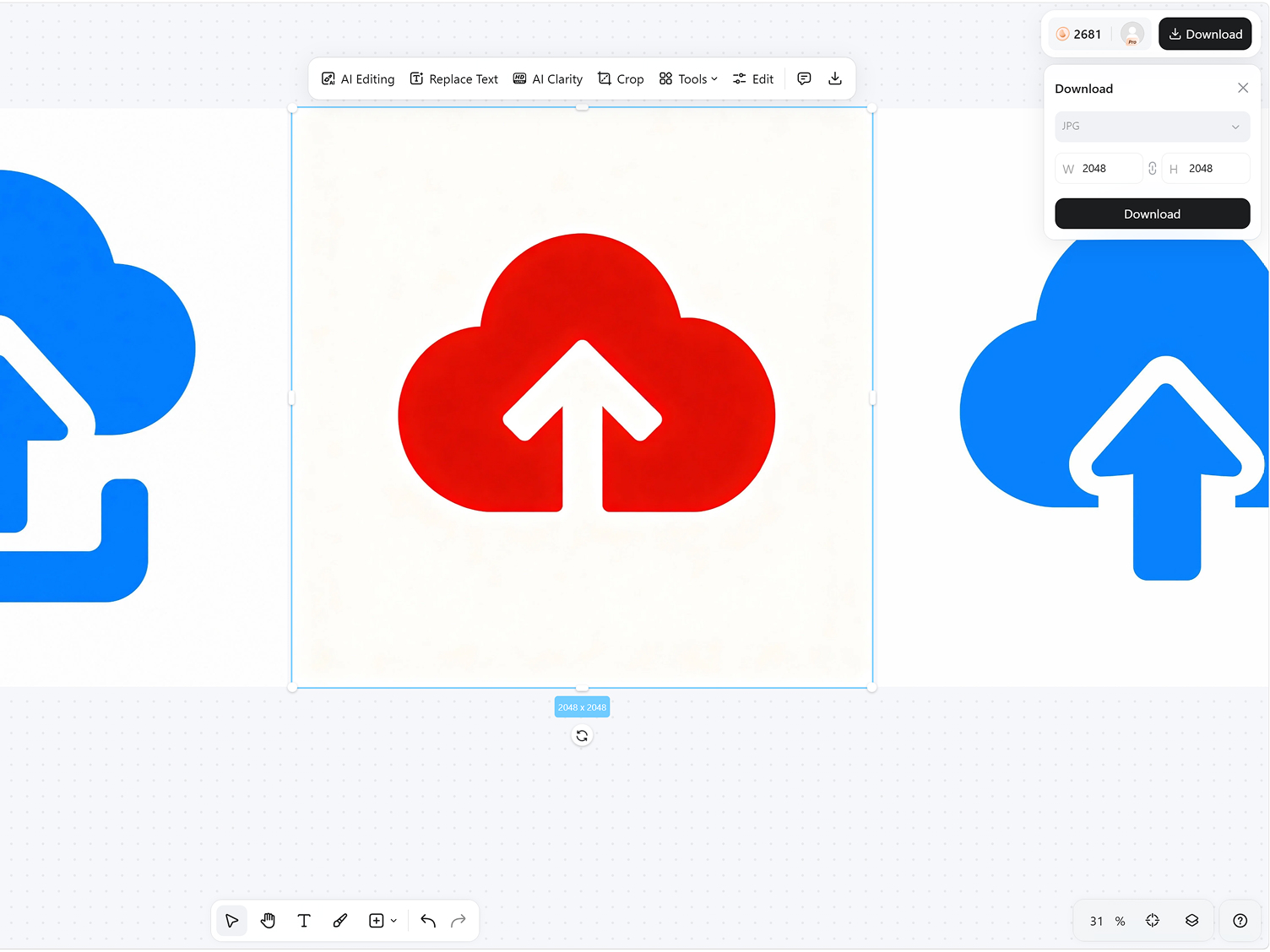Image resolution: width=1270 pixels, height=952 pixels.
Task: Click the height field showing 2048
Action: [x=1206, y=169]
